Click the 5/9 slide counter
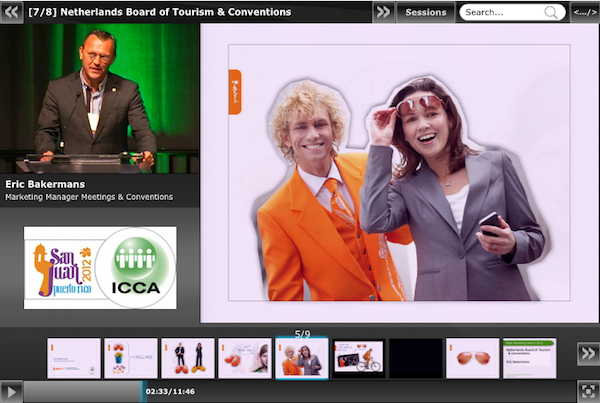This screenshot has width=600, height=403. (302, 334)
